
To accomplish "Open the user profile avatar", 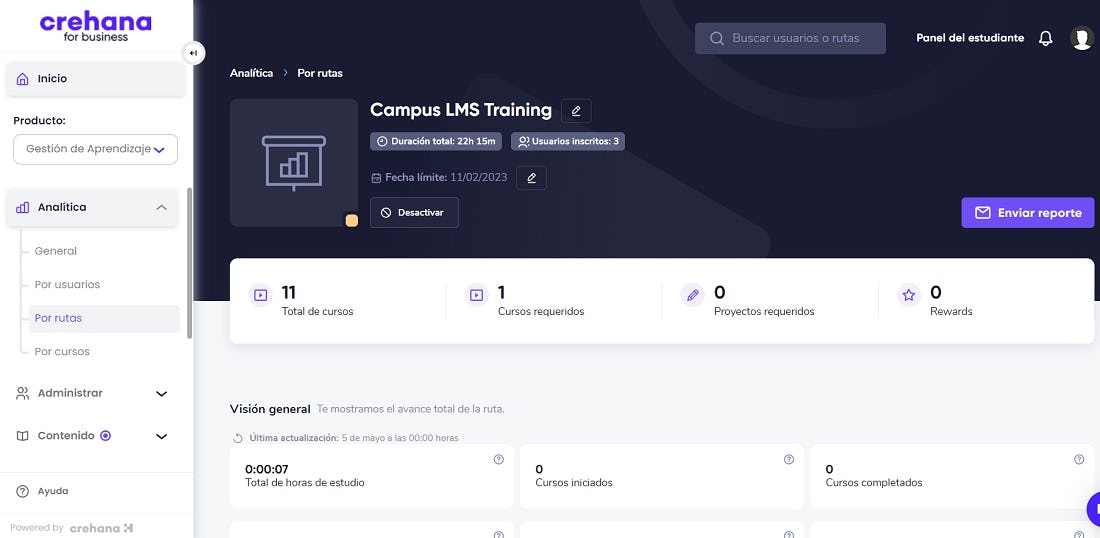I will [1082, 38].
